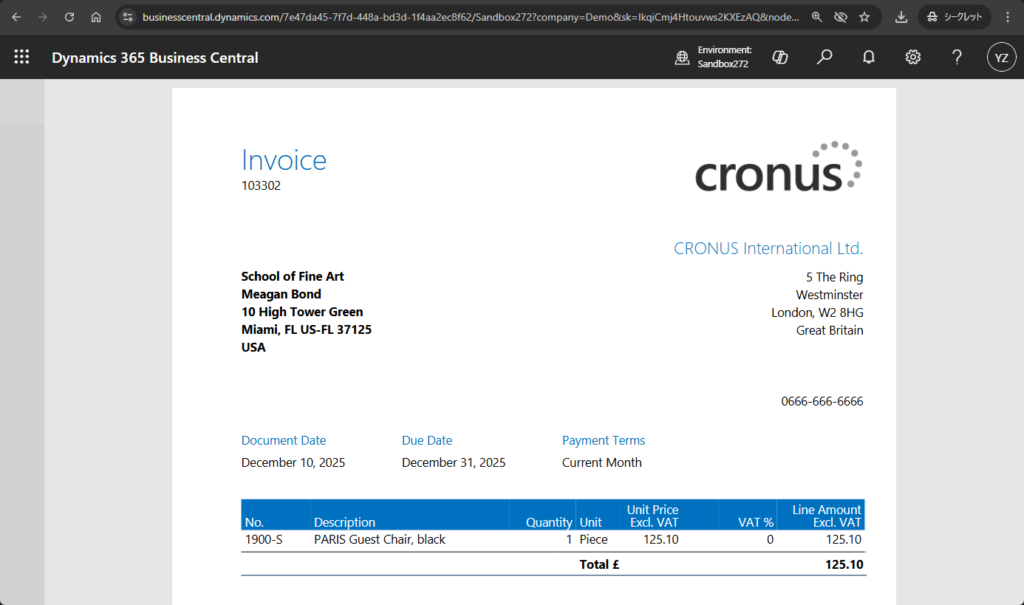The image size is (1024, 605).
Task: Open the browser downloads icon
Action: click(x=901, y=17)
